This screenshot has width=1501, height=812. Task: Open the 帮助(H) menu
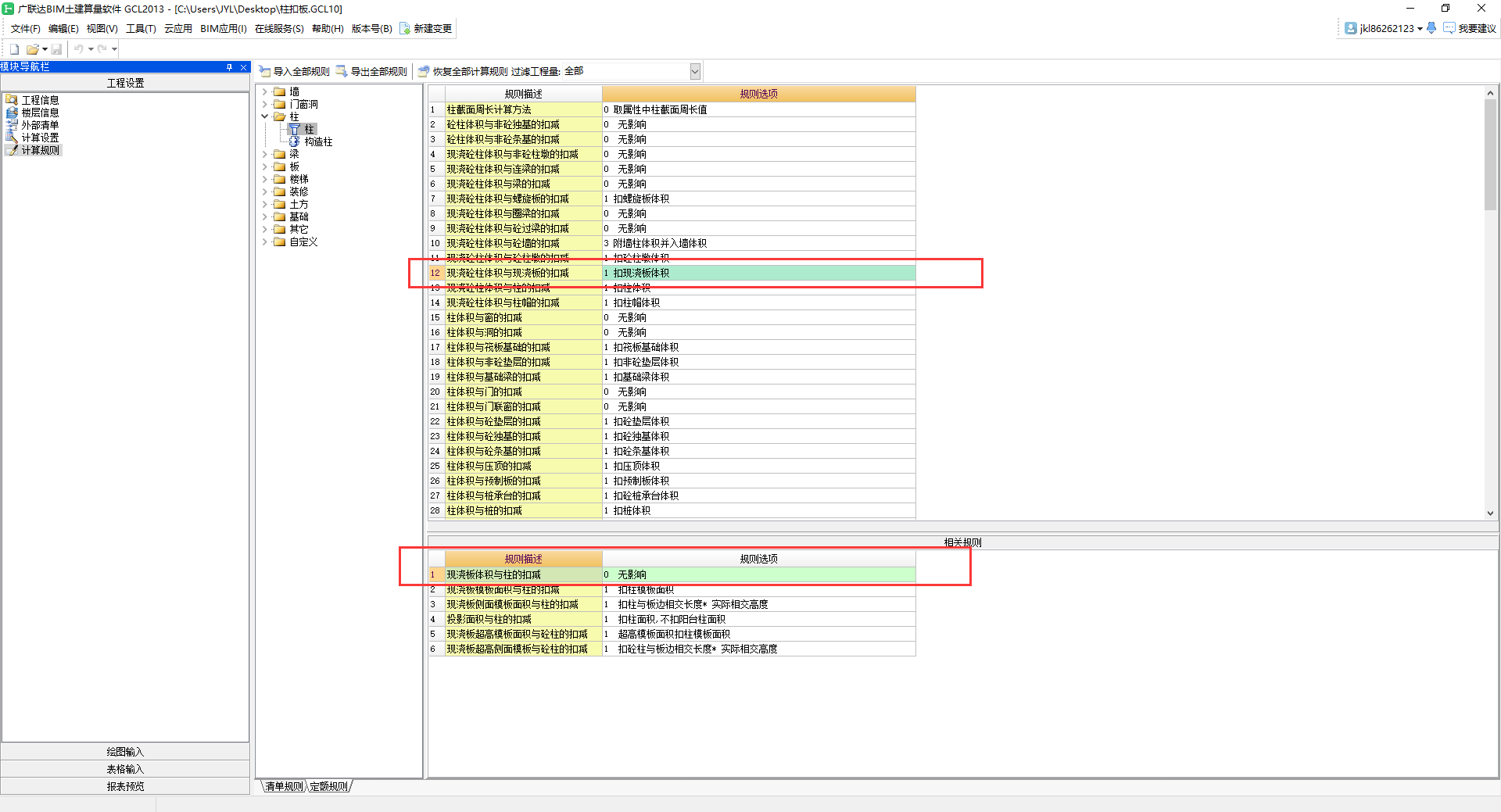tap(328, 29)
